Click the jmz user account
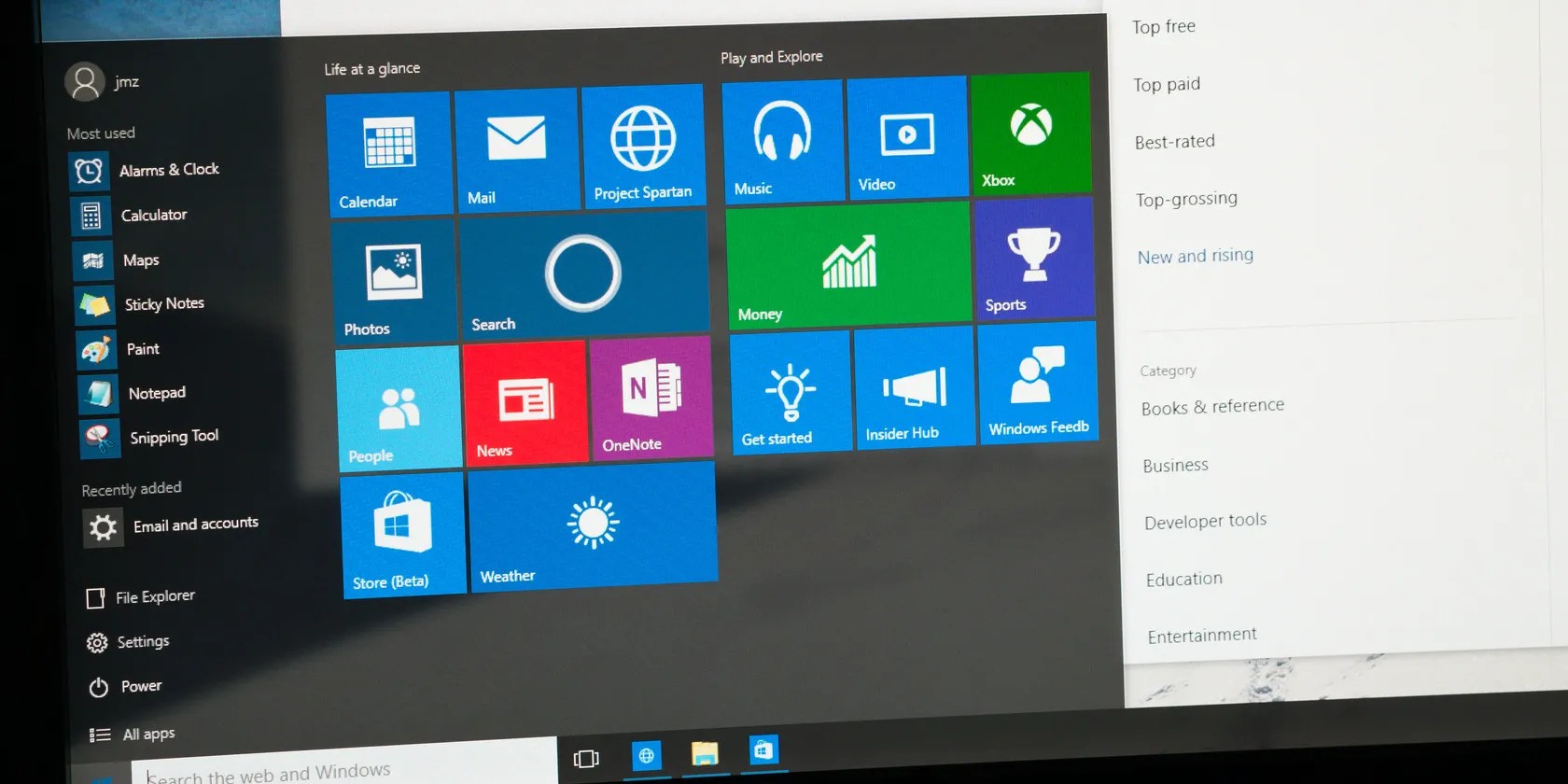 [103, 82]
